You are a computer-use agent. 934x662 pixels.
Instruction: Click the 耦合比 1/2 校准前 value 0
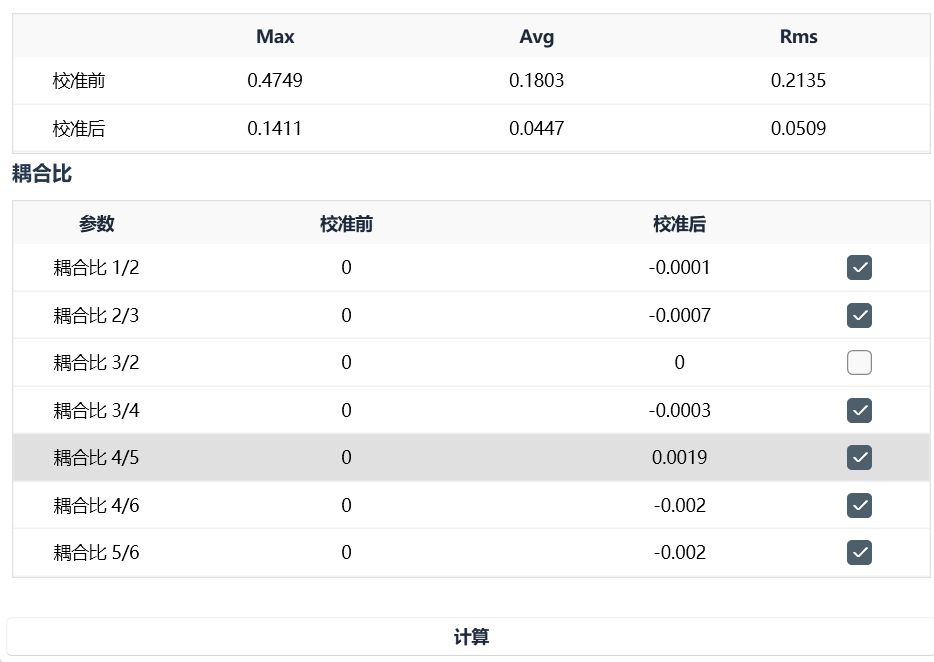(x=346, y=268)
